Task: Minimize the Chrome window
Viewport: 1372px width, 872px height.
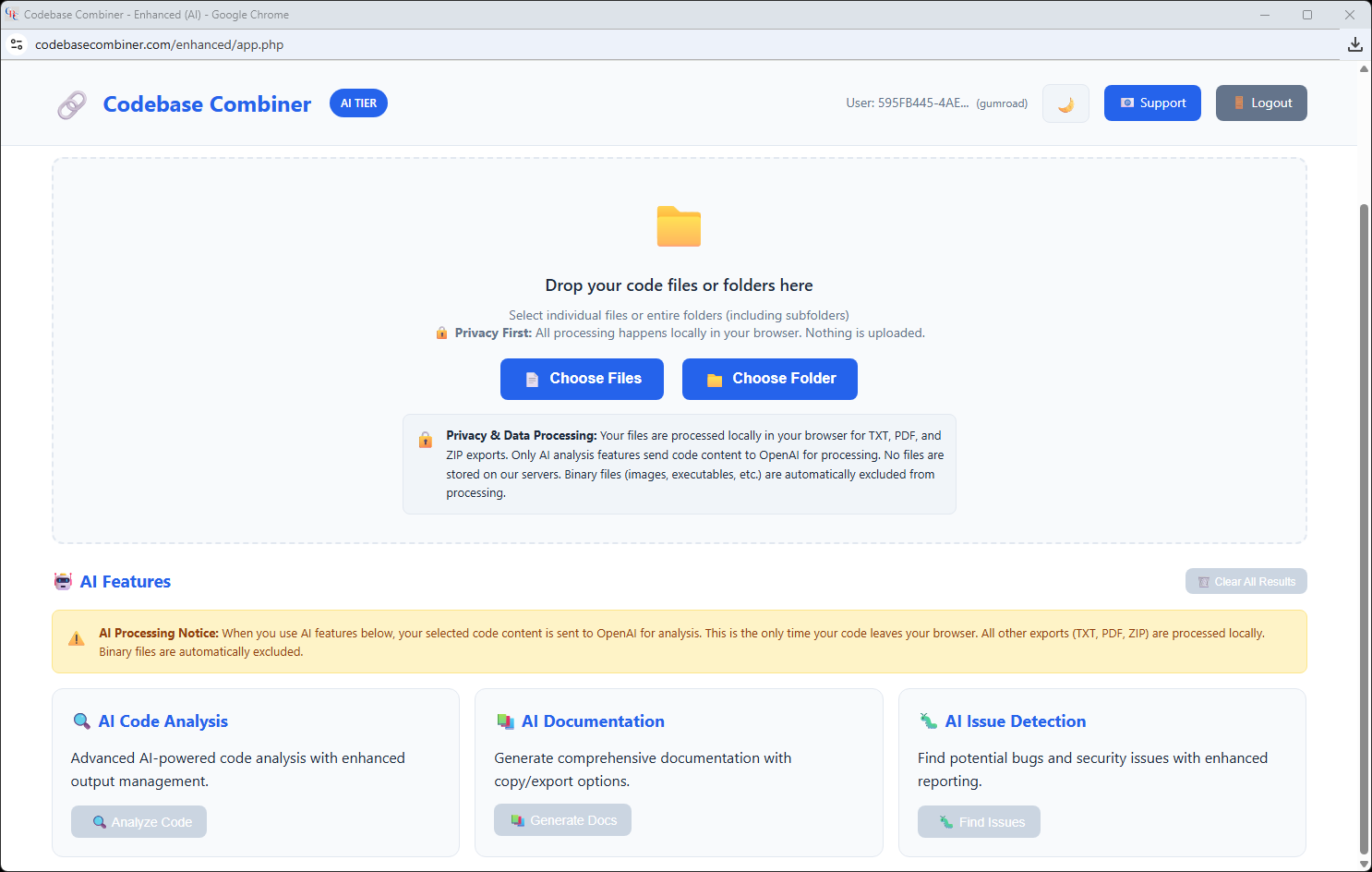Action: pyautogui.click(x=1265, y=14)
